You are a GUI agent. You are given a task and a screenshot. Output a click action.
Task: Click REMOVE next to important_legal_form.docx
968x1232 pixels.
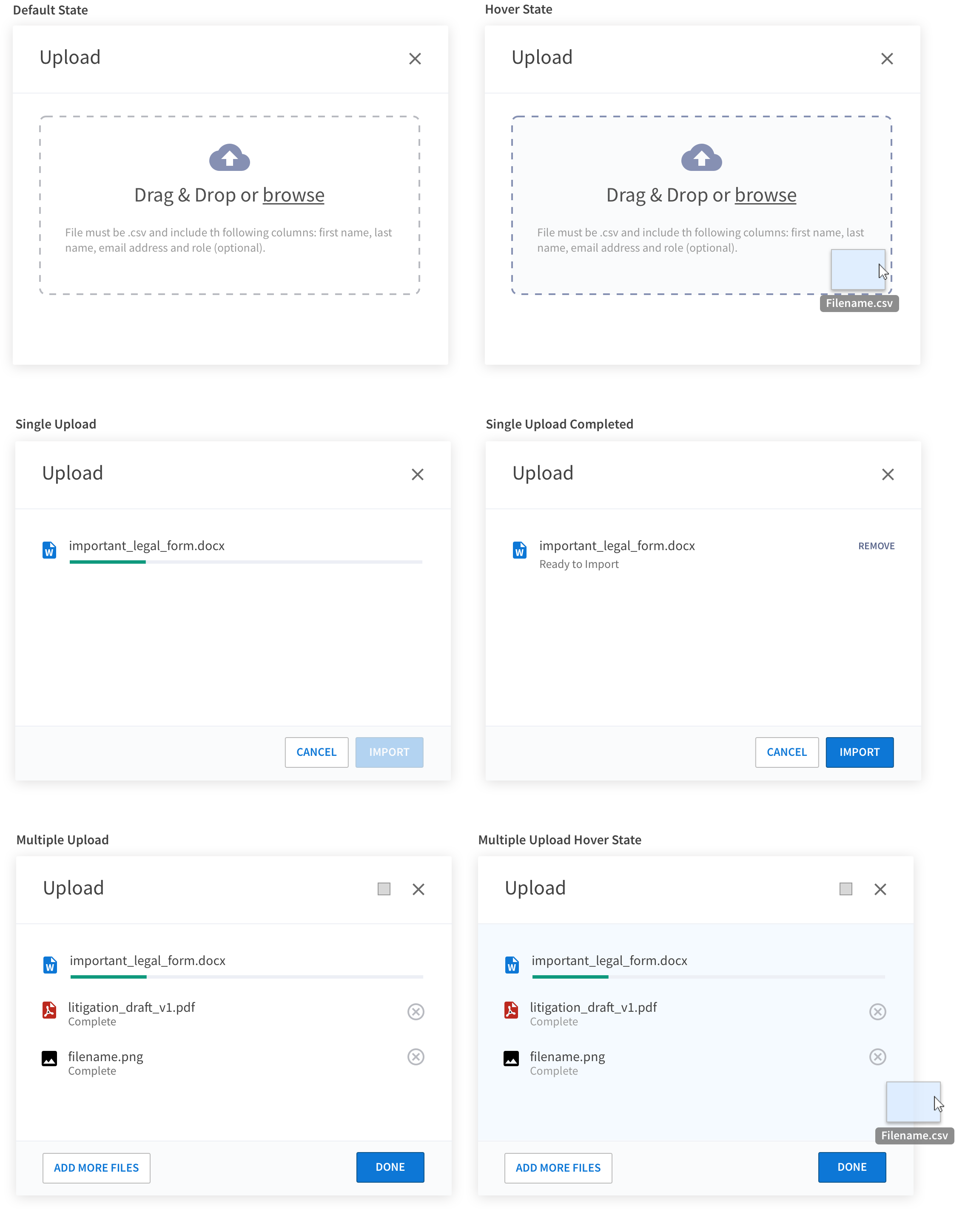[x=876, y=546]
